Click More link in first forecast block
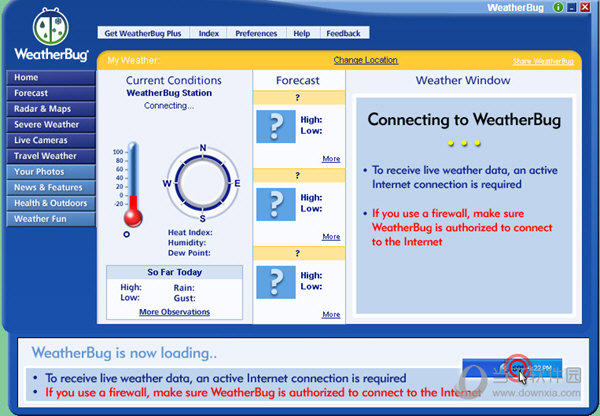Viewport: 600px width, 416px height. (331, 158)
